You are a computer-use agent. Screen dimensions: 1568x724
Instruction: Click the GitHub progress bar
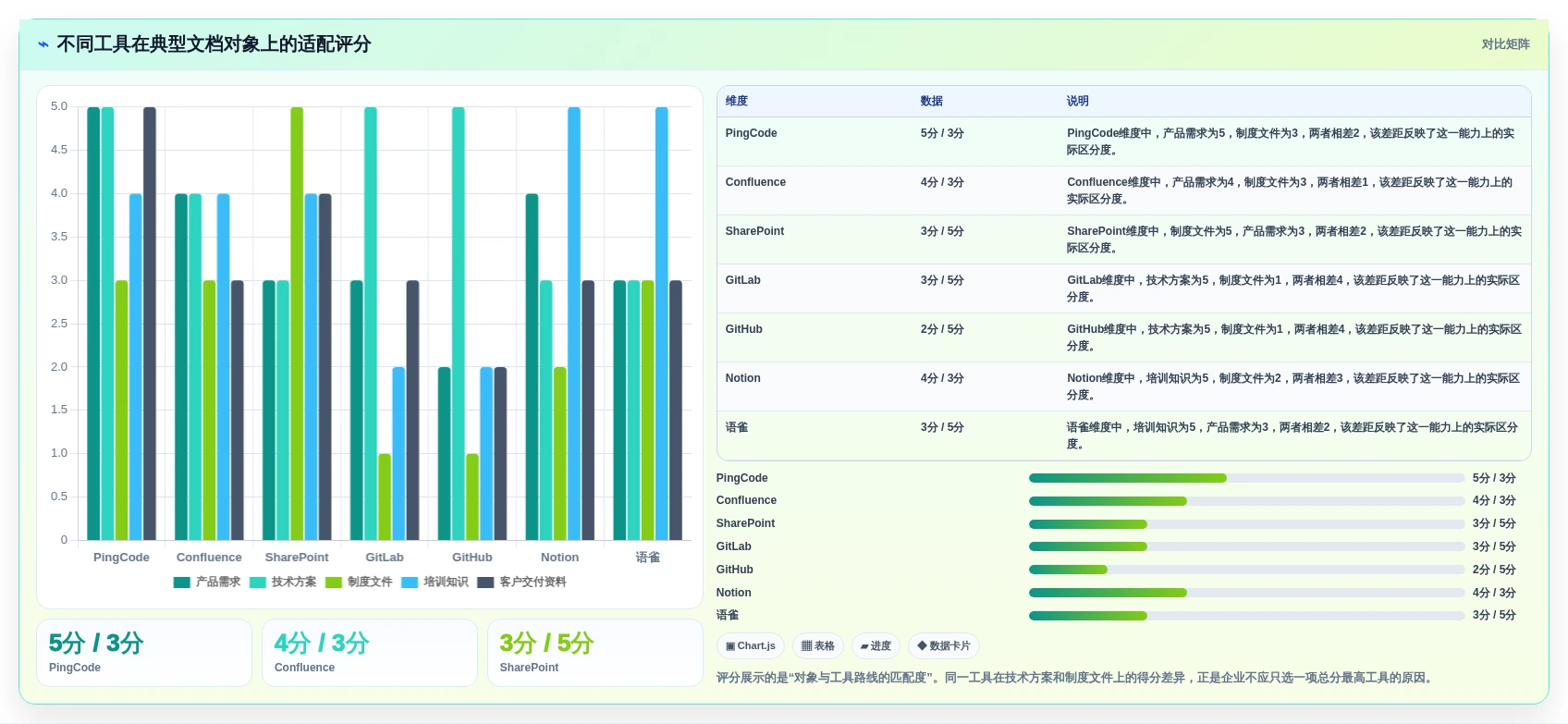tap(1246, 570)
